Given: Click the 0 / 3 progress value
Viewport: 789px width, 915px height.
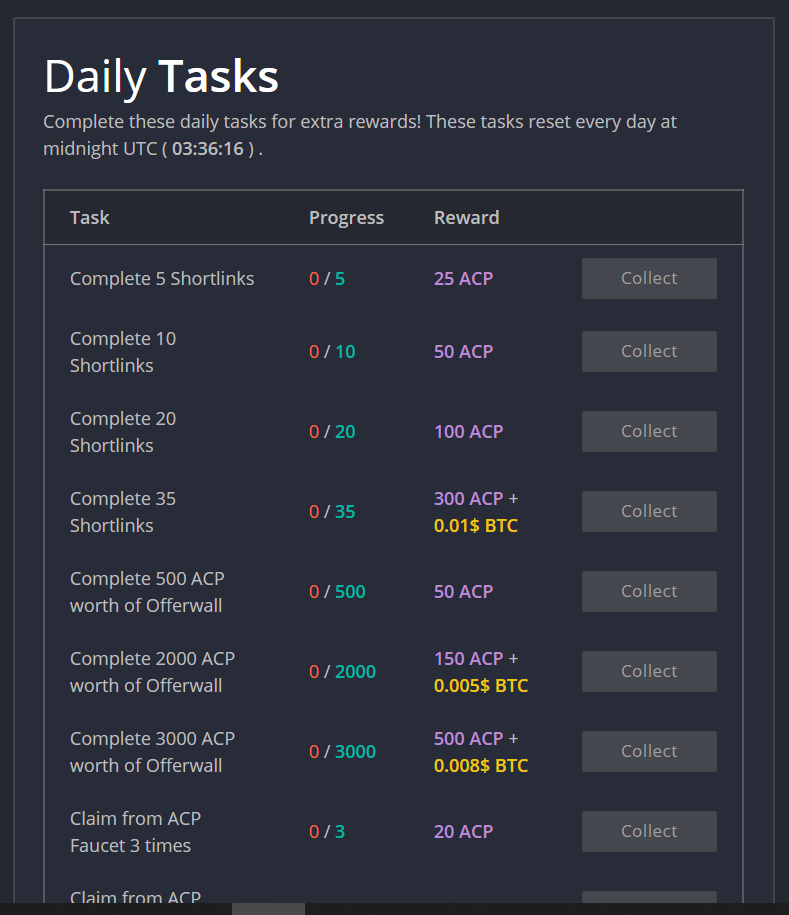Looking at the screenshot, I should point(327,832).
